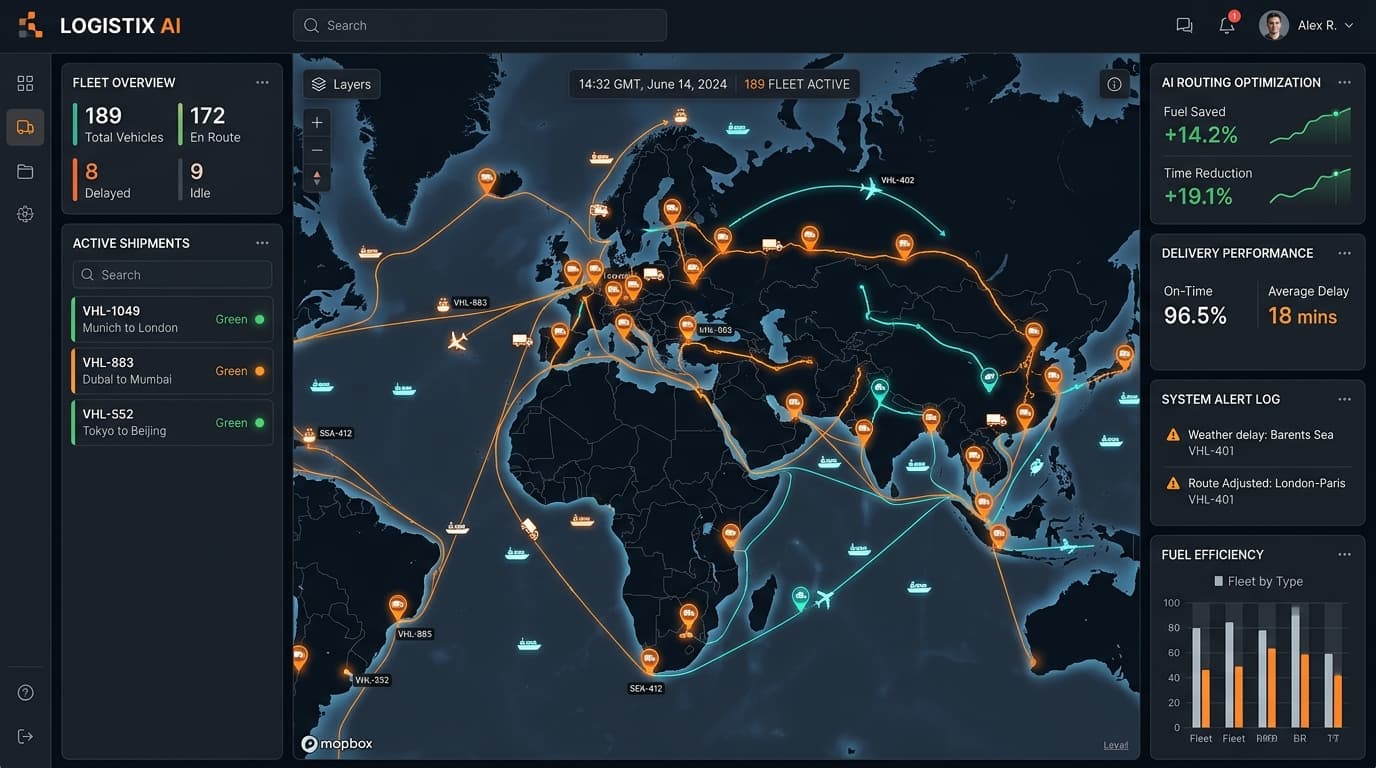Click the Logistix AI logo icon

[x=31, y=25]
